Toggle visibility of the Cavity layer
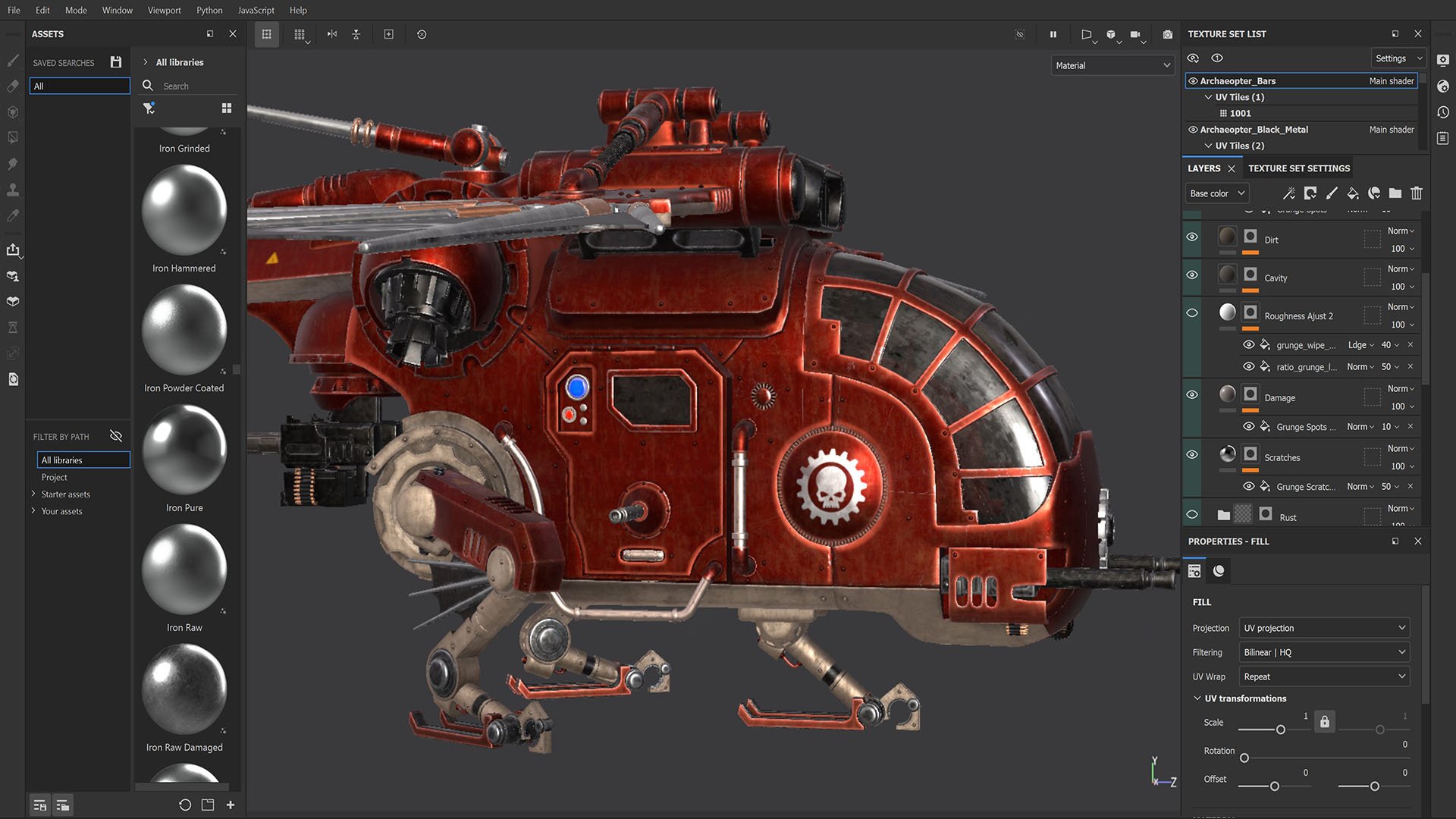This screenshot has width=1456, height=819. (1192, 275)
